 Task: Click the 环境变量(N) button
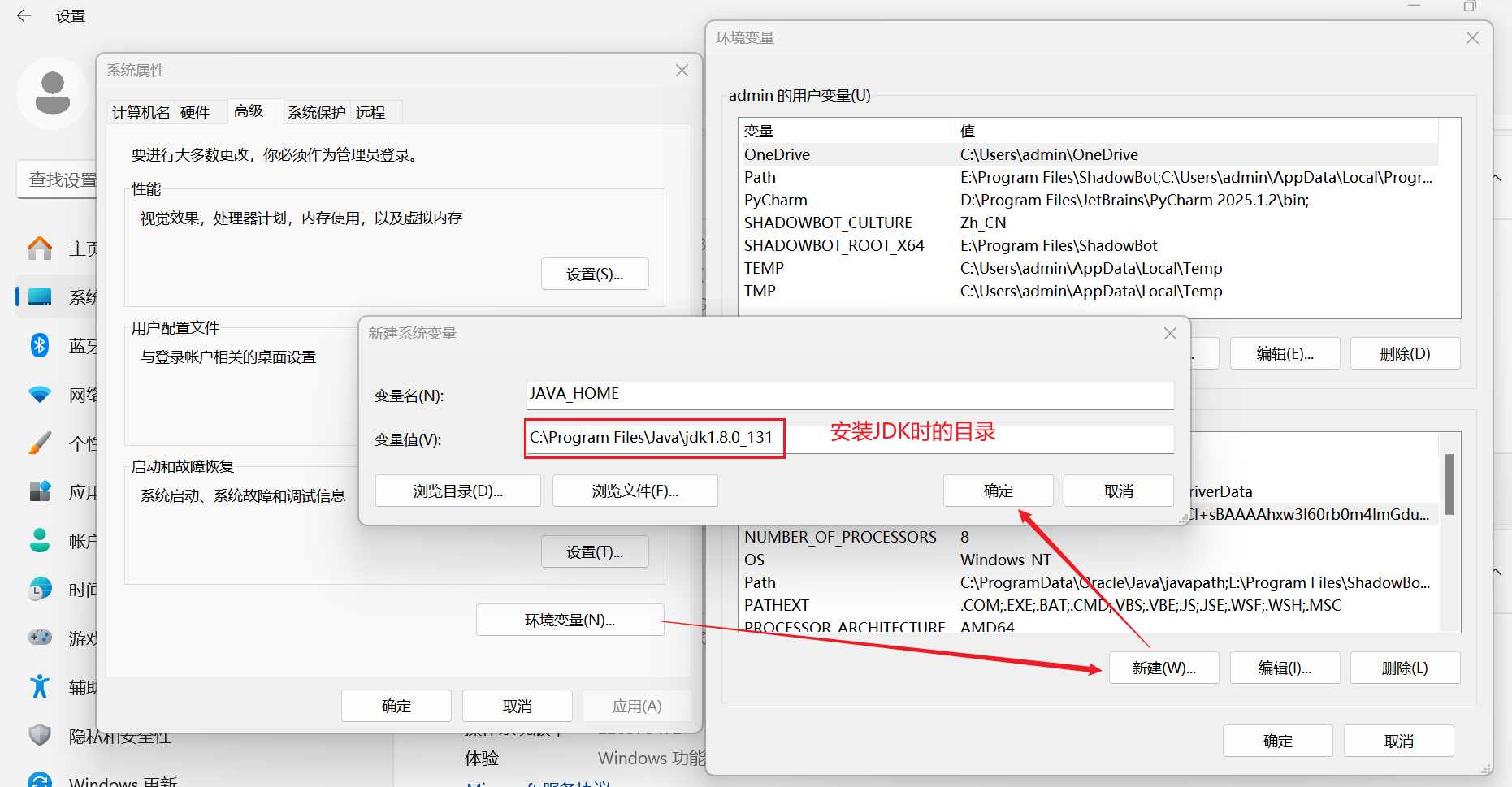570,619
